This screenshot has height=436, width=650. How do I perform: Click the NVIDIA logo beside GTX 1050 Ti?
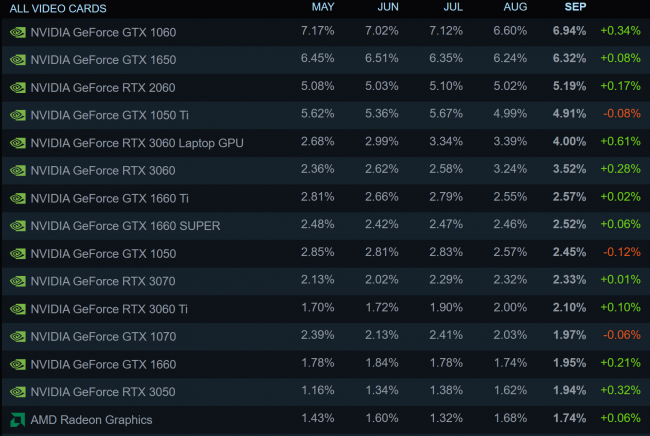coord(18,115)
